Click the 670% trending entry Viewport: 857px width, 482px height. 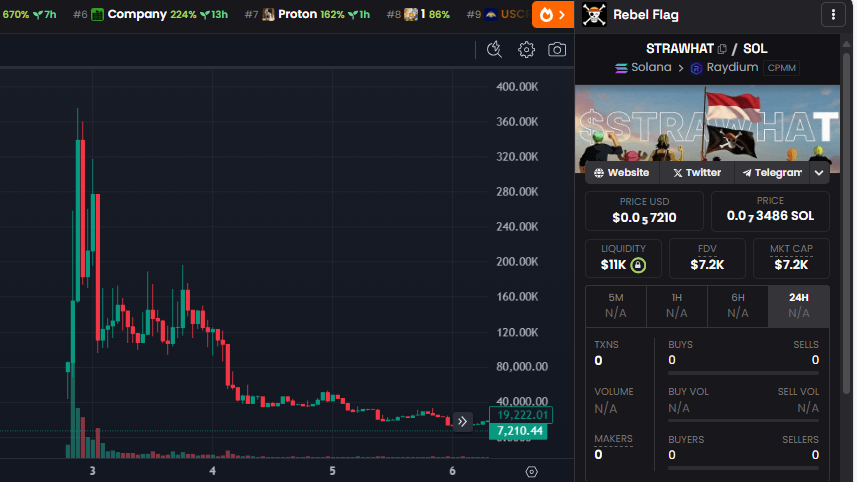[28, 15]
